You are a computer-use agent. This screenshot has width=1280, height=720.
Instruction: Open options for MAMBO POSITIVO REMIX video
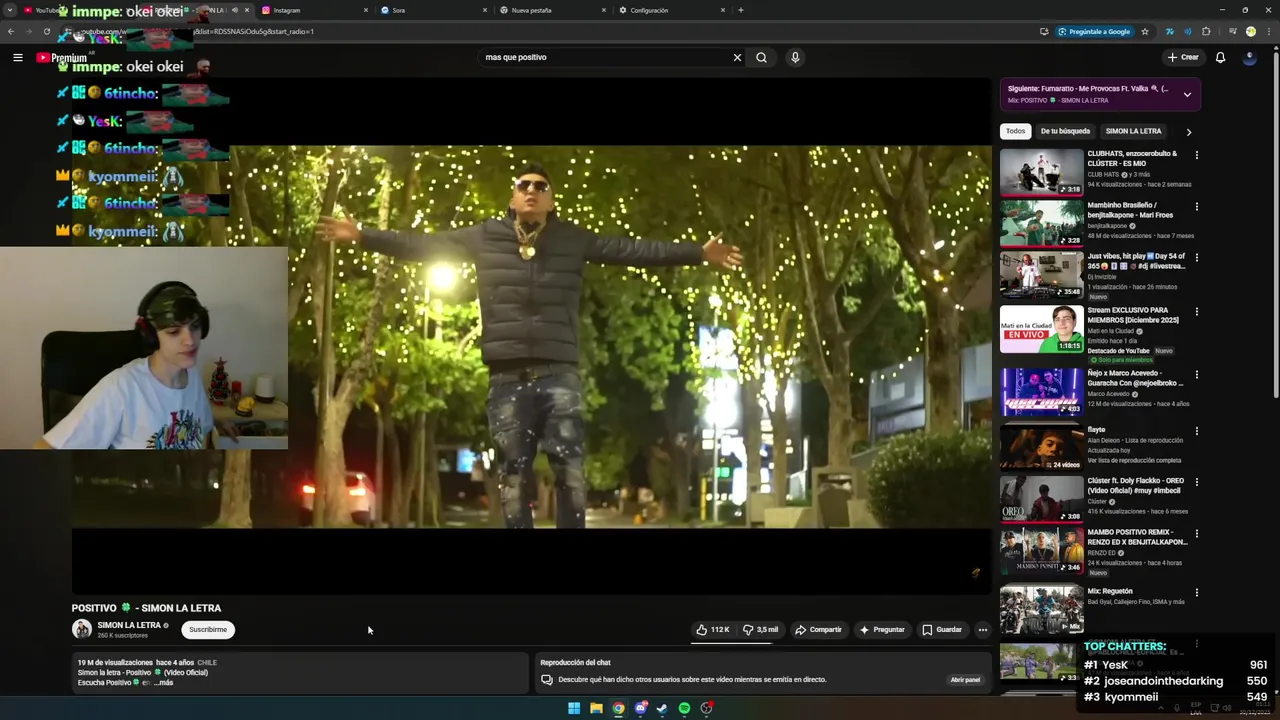[x=1196, y=534]
